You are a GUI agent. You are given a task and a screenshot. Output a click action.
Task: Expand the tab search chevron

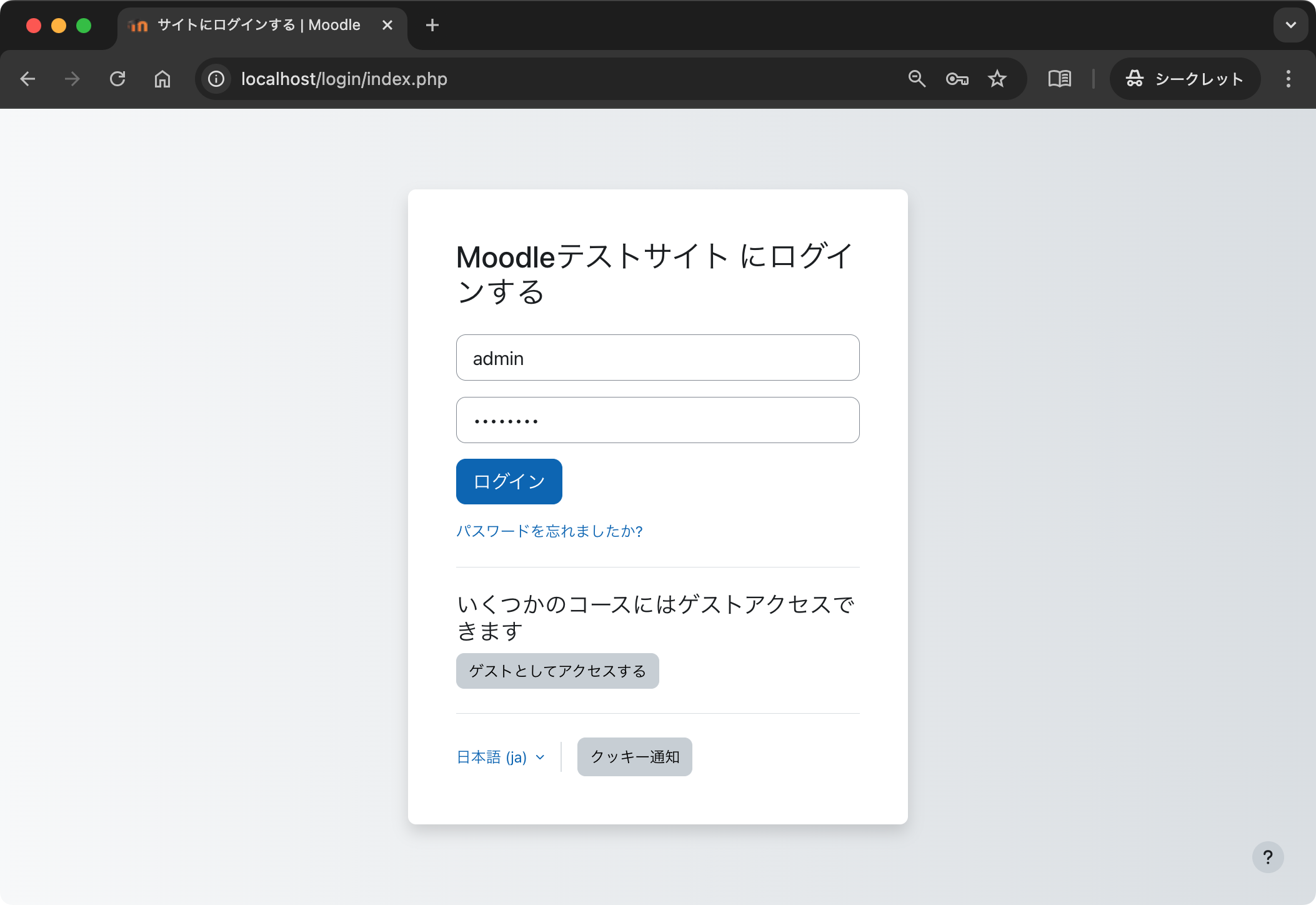click(1290, 25)
